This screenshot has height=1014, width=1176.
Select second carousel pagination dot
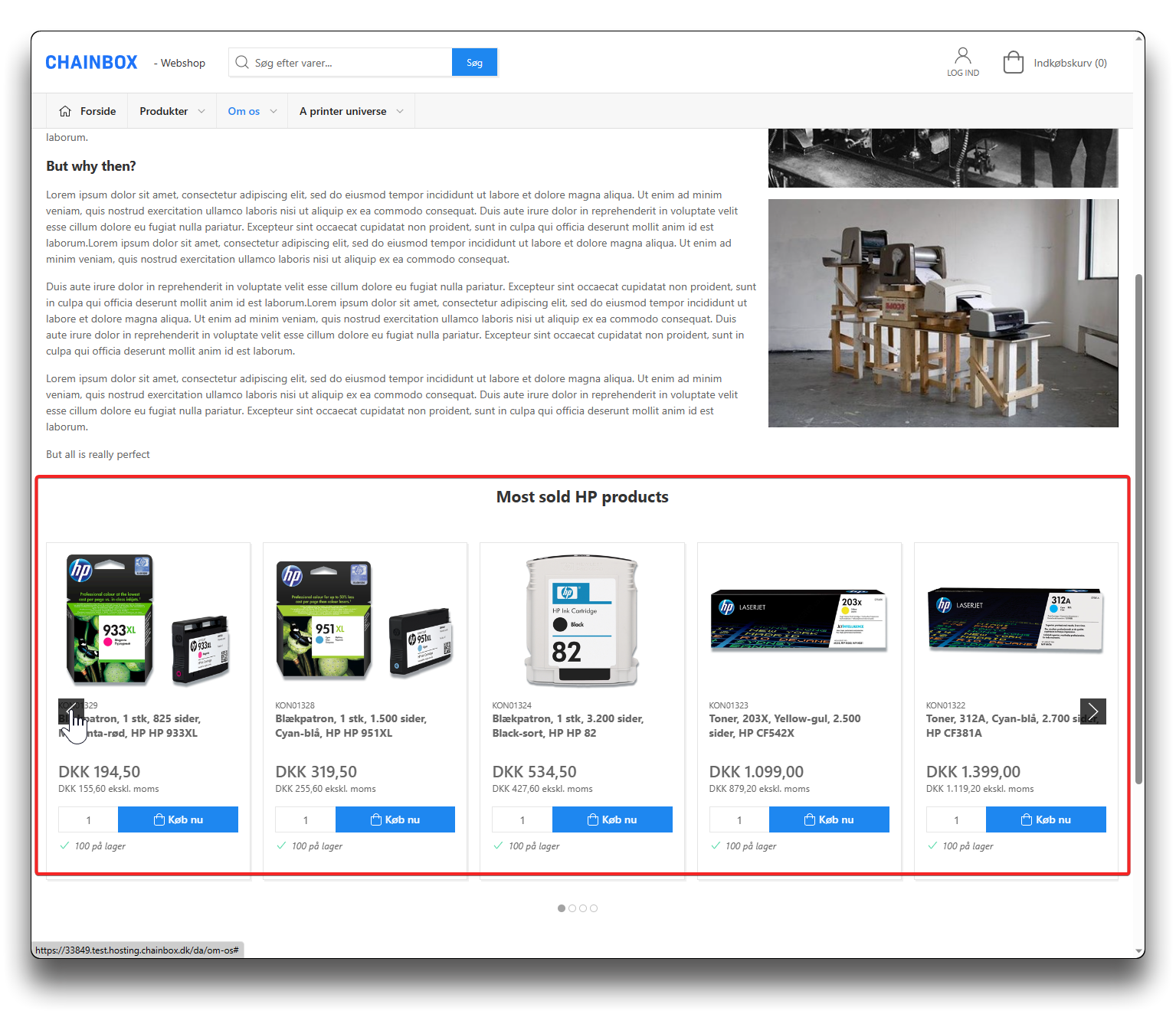coord(572,908)
